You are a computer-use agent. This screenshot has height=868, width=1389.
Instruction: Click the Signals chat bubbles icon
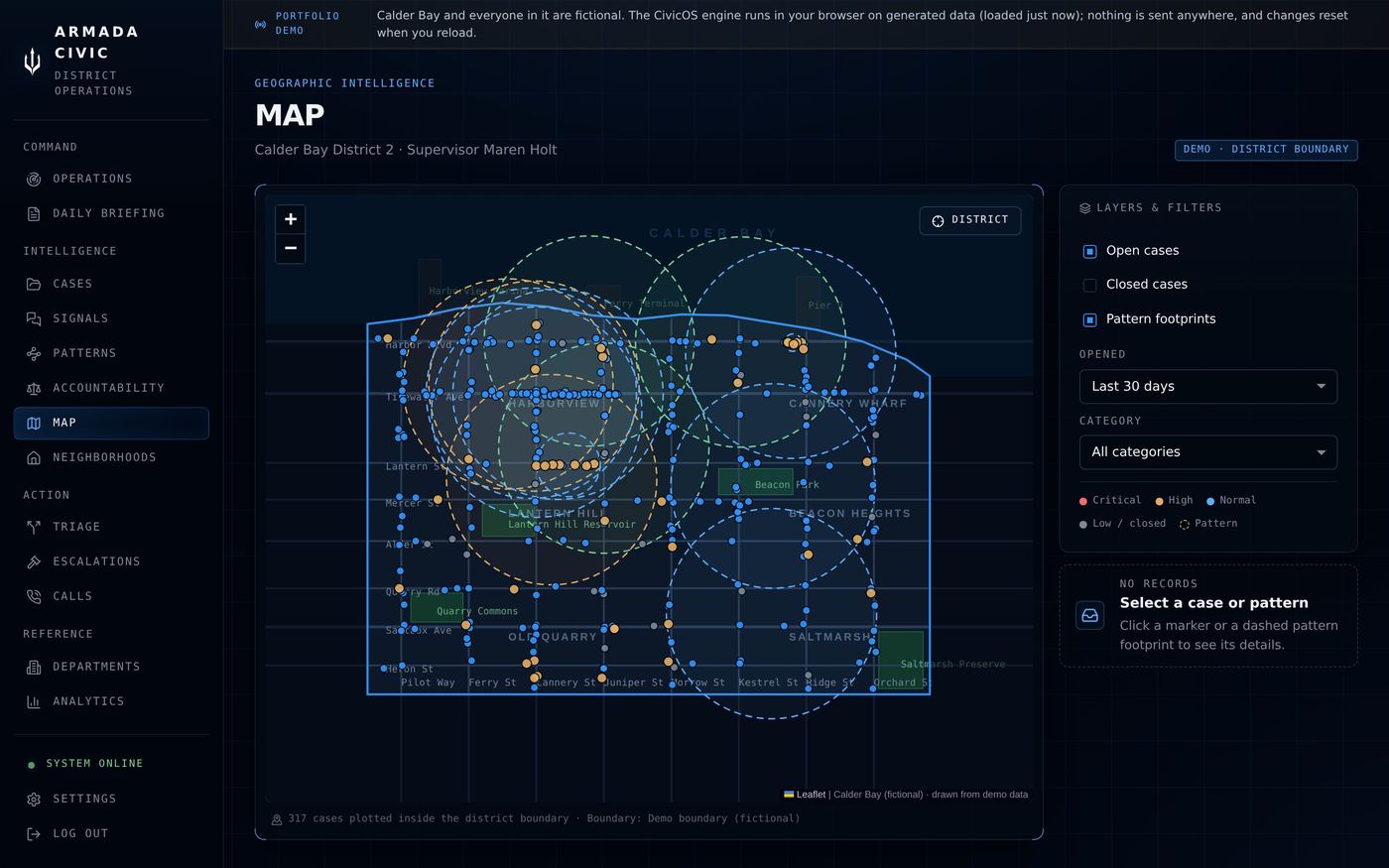point(34,318)
